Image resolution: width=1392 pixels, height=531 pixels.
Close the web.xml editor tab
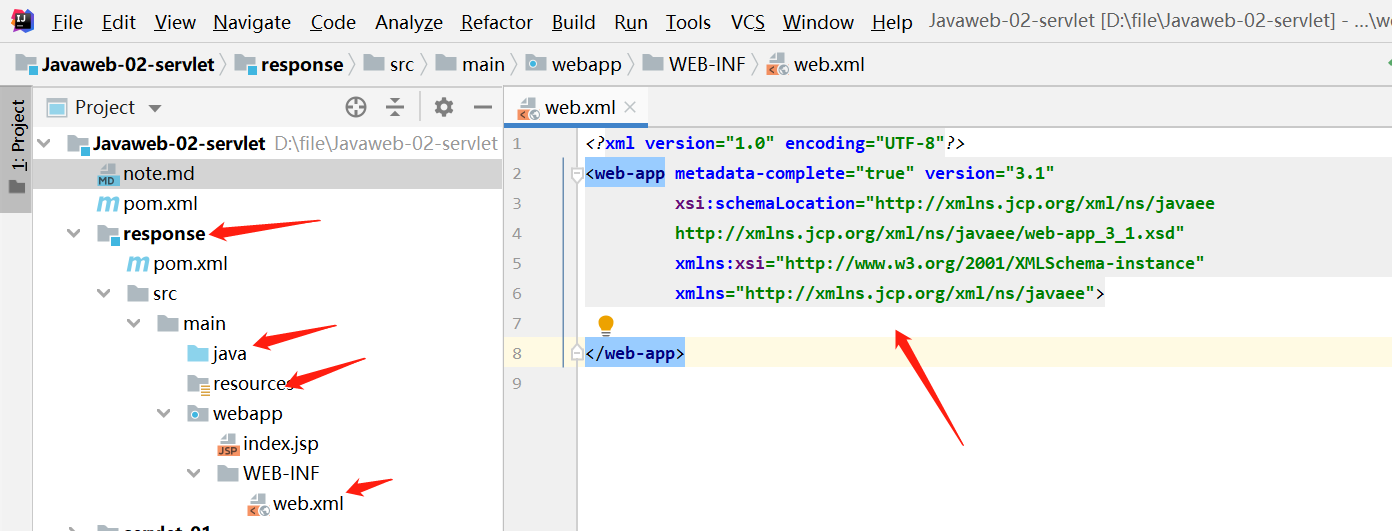(x=630, y=107)
